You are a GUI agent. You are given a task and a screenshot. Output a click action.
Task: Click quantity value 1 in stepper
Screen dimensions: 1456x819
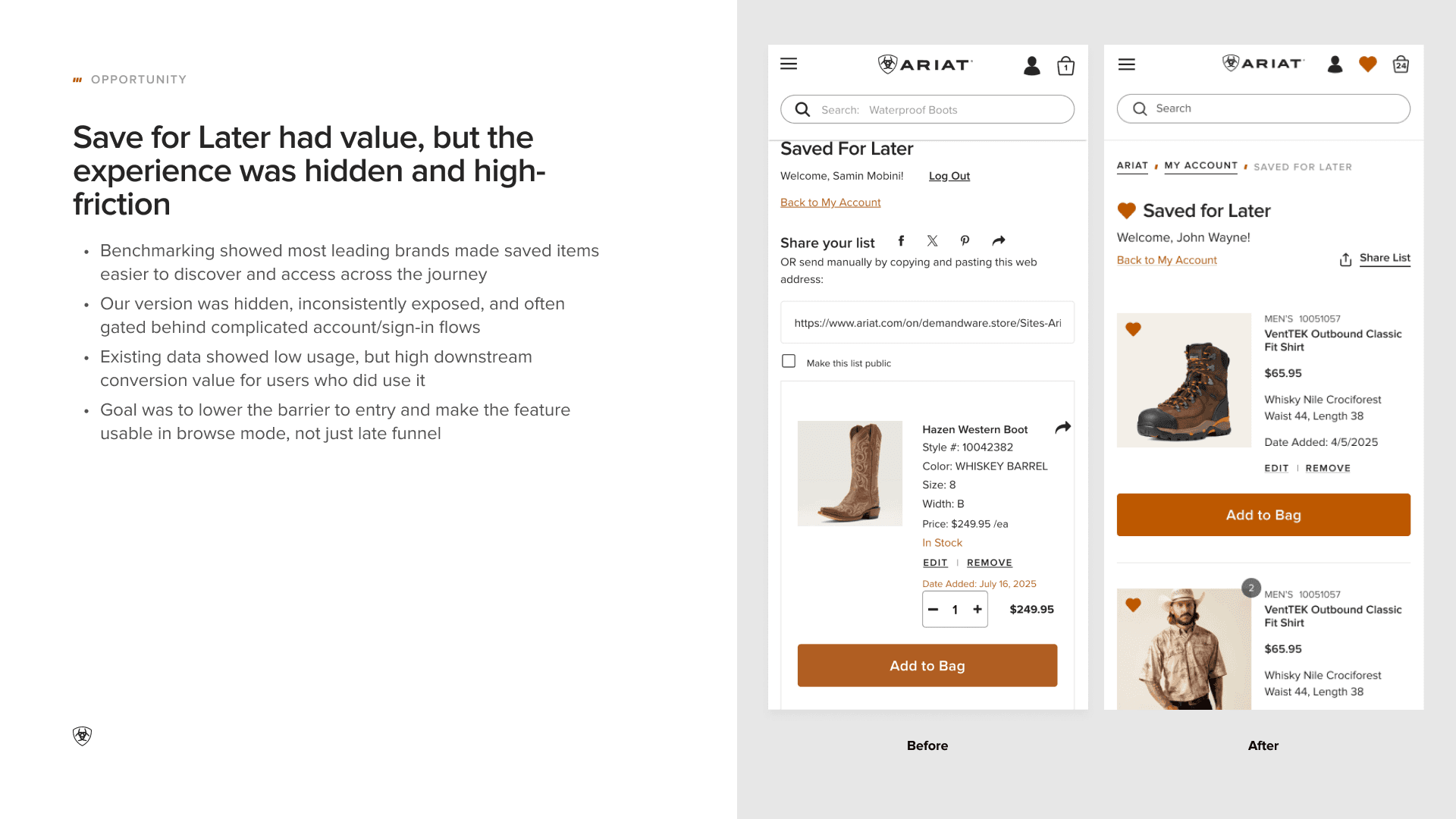955,610
